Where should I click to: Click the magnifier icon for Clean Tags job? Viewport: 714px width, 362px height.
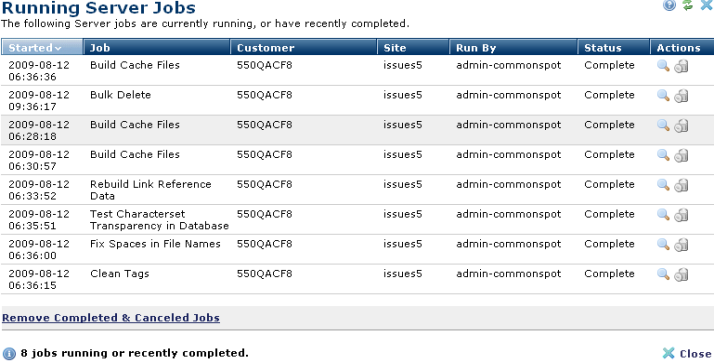click(x=663, y=274)
